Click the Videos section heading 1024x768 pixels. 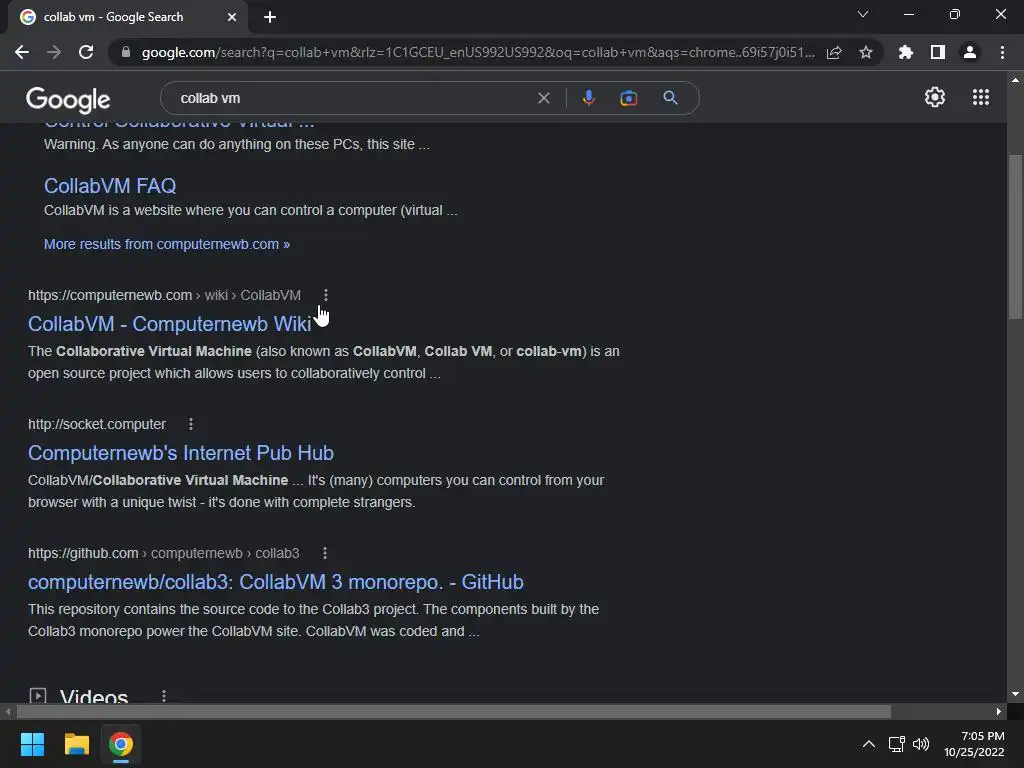[94, 695]
